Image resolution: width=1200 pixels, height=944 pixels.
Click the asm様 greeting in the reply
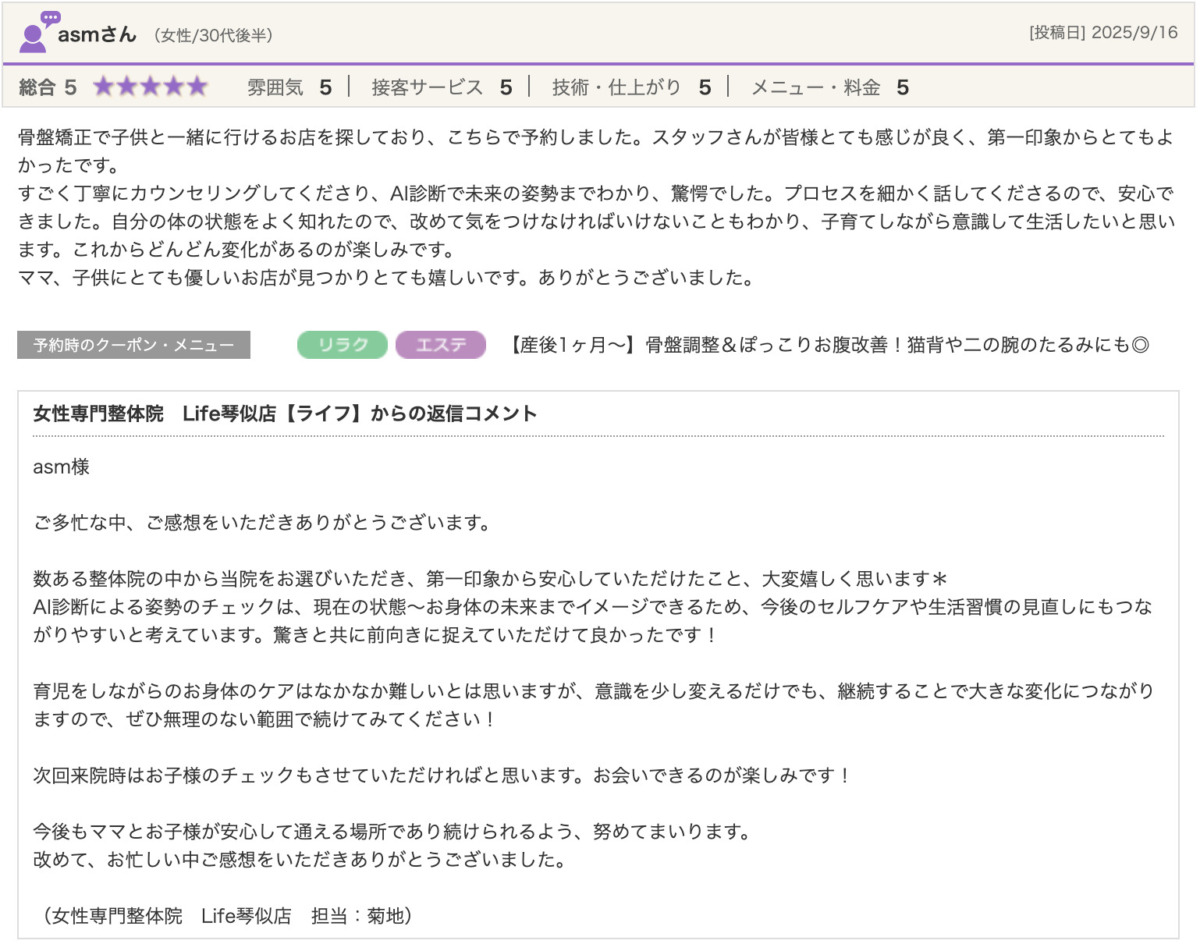(63, 466)
